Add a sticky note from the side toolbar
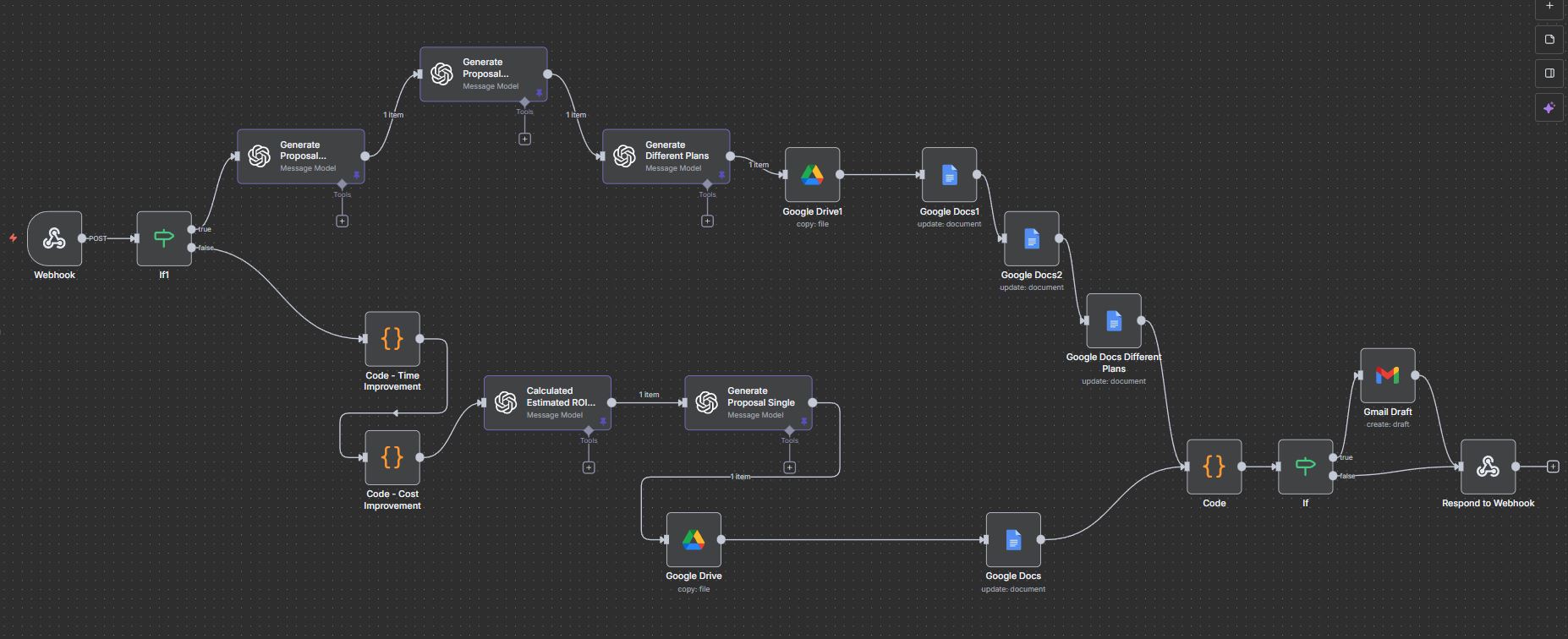The width and height of the screenshot is (1568, 639). coord(1549,39)
